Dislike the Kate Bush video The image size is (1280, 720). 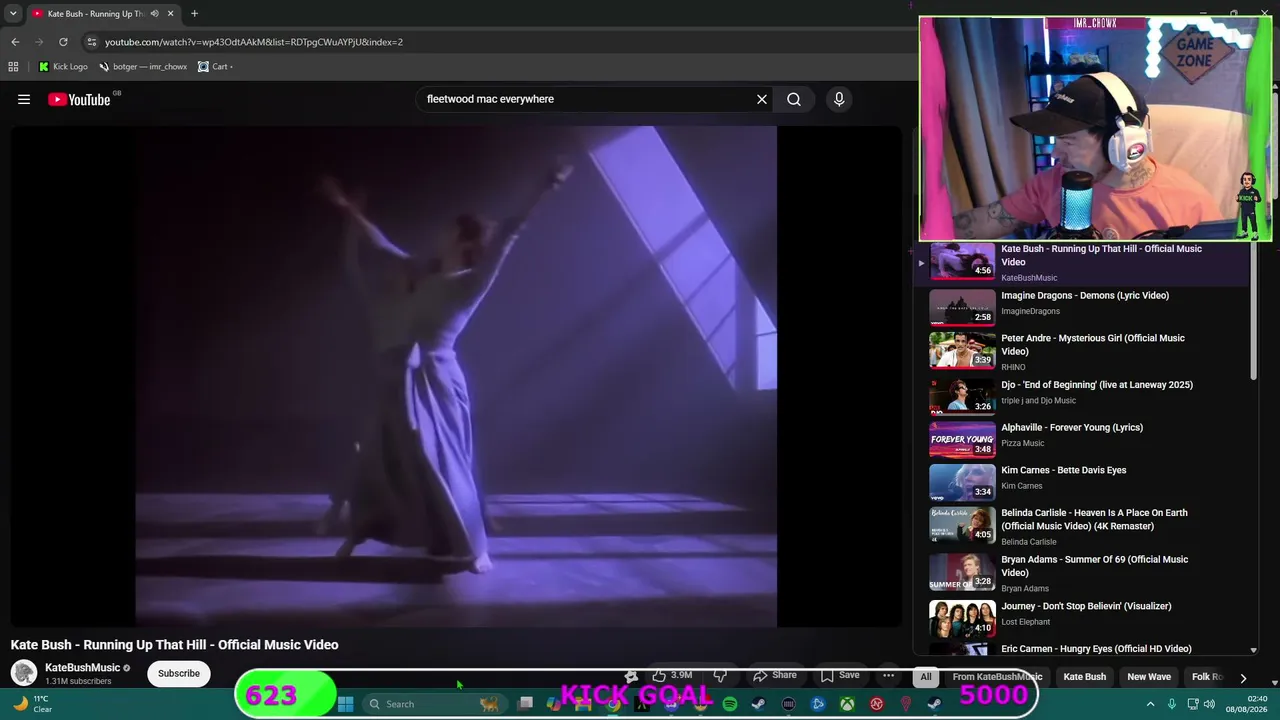click(x=720, y=676)
